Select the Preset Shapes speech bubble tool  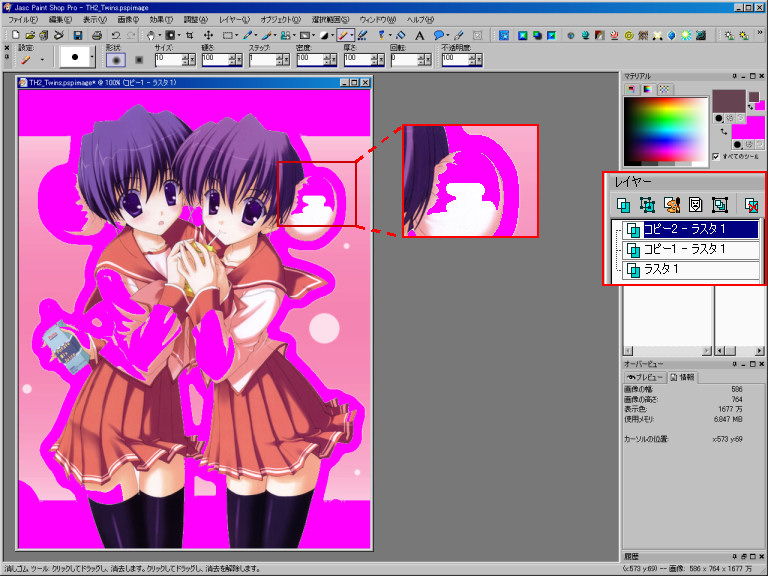(438, 35)
